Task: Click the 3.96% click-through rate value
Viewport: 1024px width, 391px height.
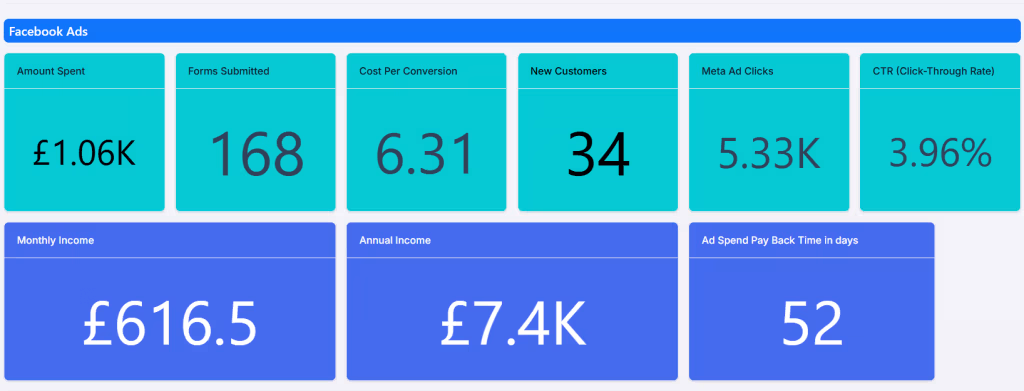Action: pos(940,154)
